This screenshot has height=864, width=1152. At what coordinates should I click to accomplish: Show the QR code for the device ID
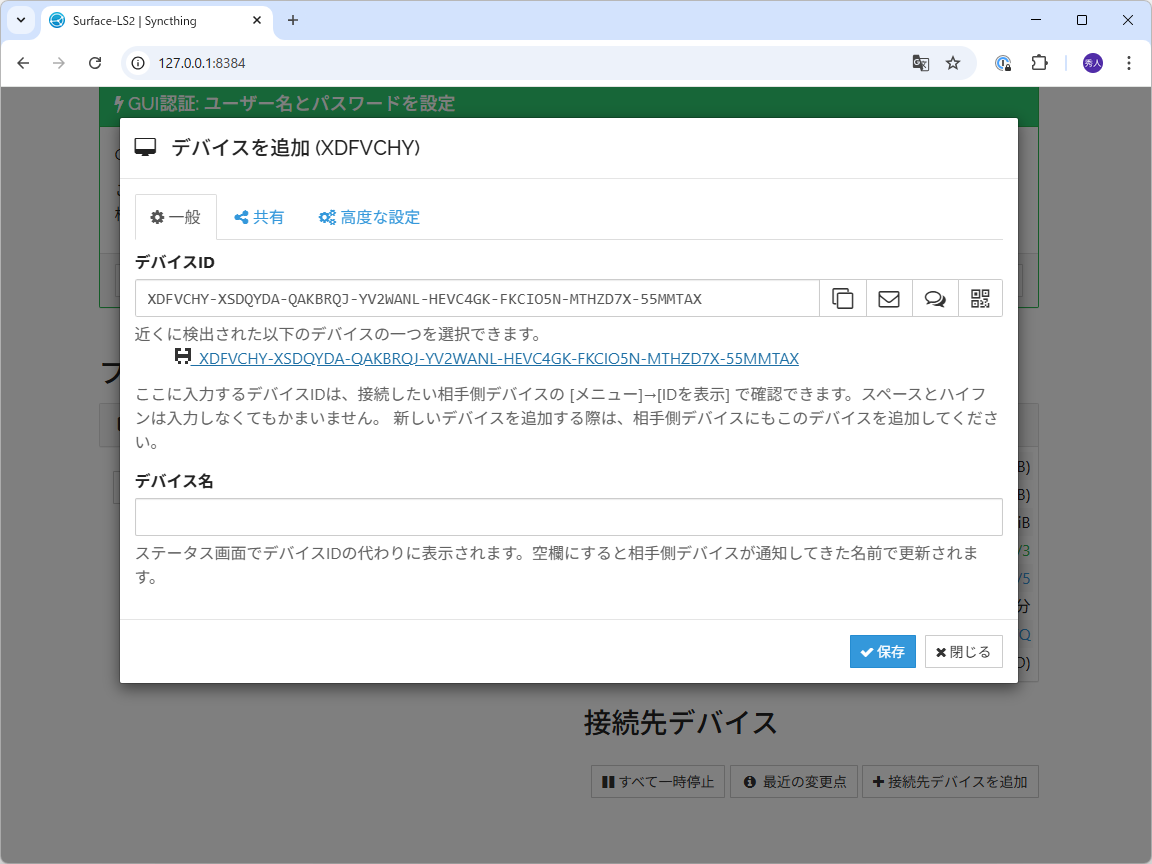(980, 297)
